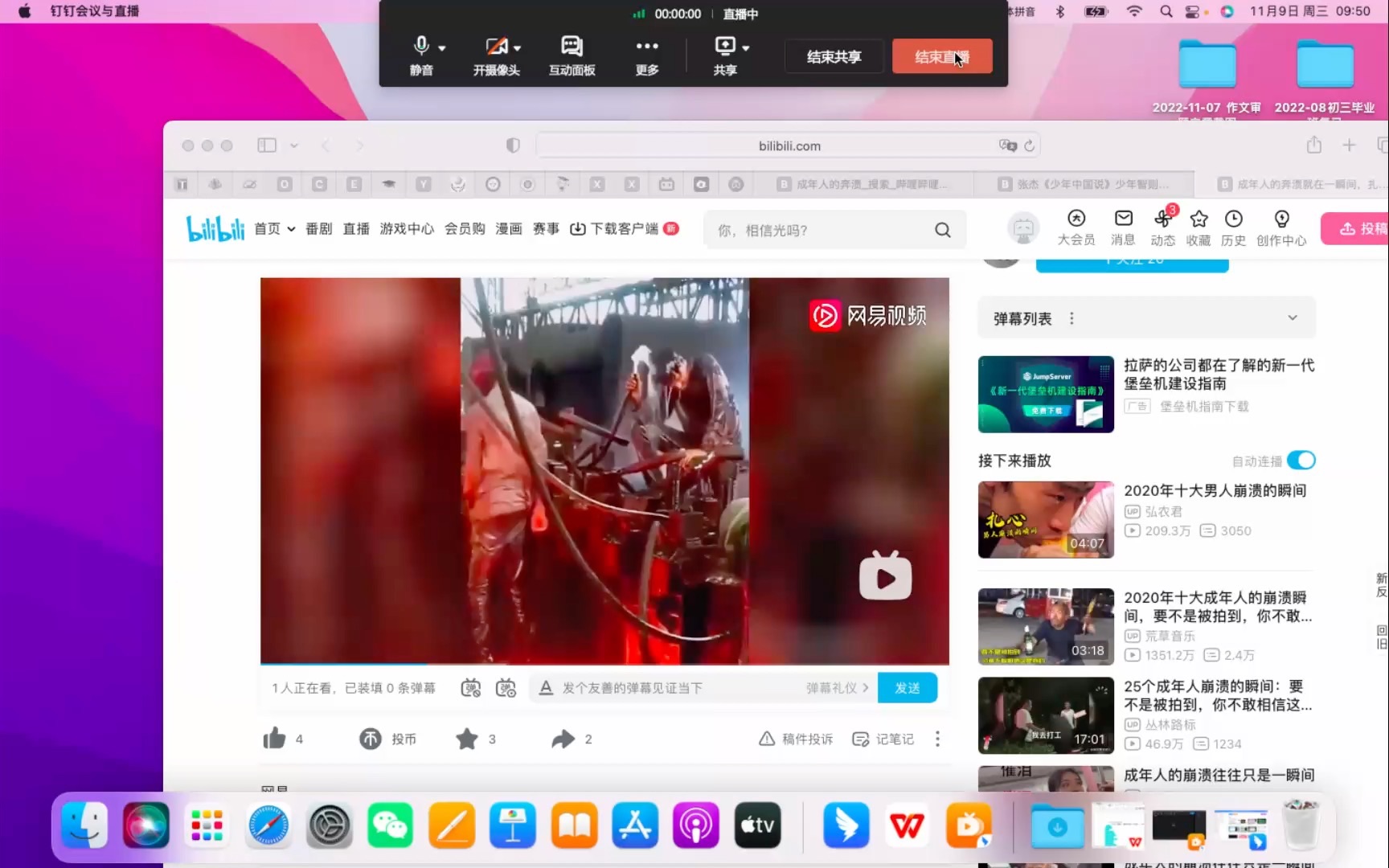Open 游戏中心 navigation item
The image size is (1389, 868).
tap(407, 229)
